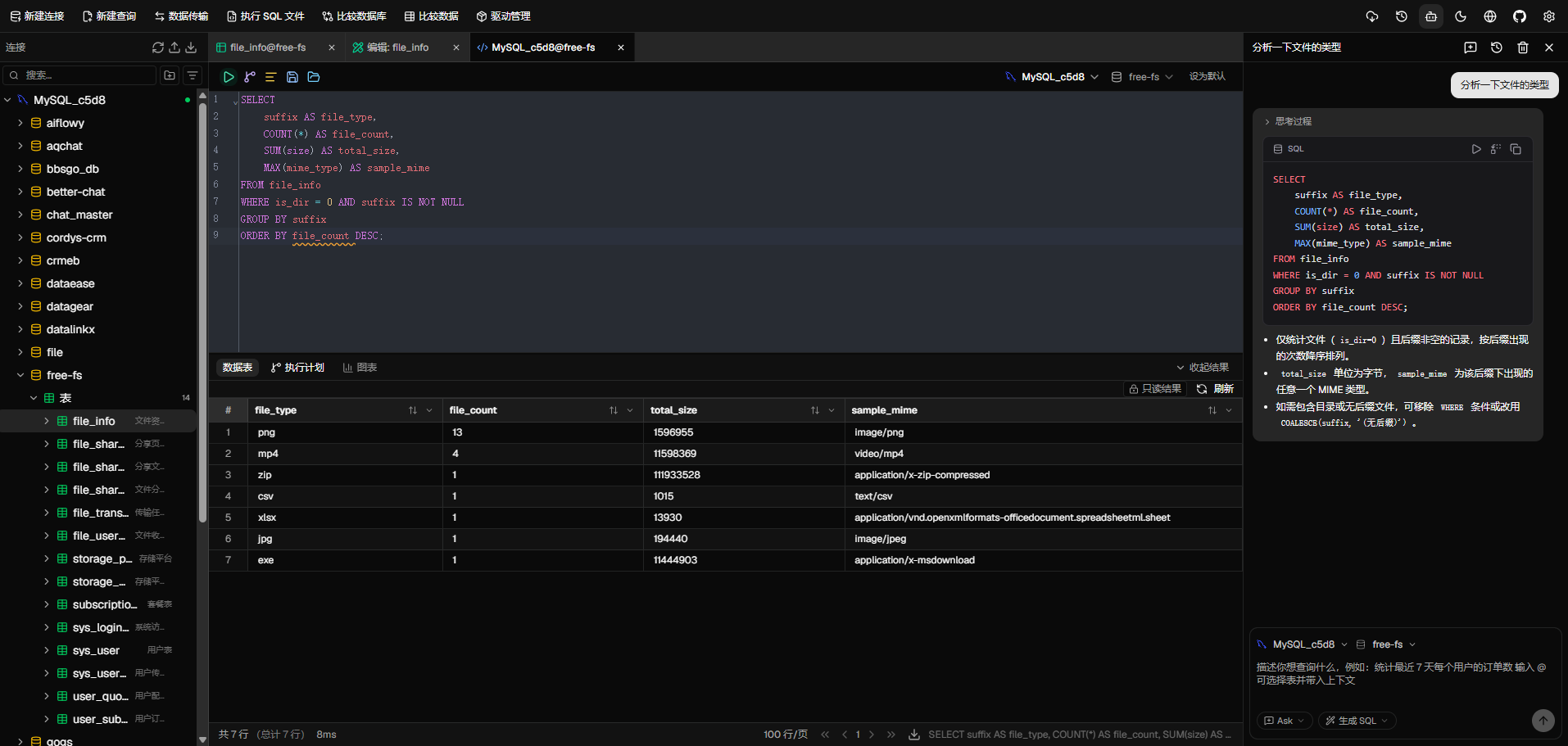Insert the AI SQL into the editor
The width and height of the screenshot is (1568, 746).
point(1496,149)
